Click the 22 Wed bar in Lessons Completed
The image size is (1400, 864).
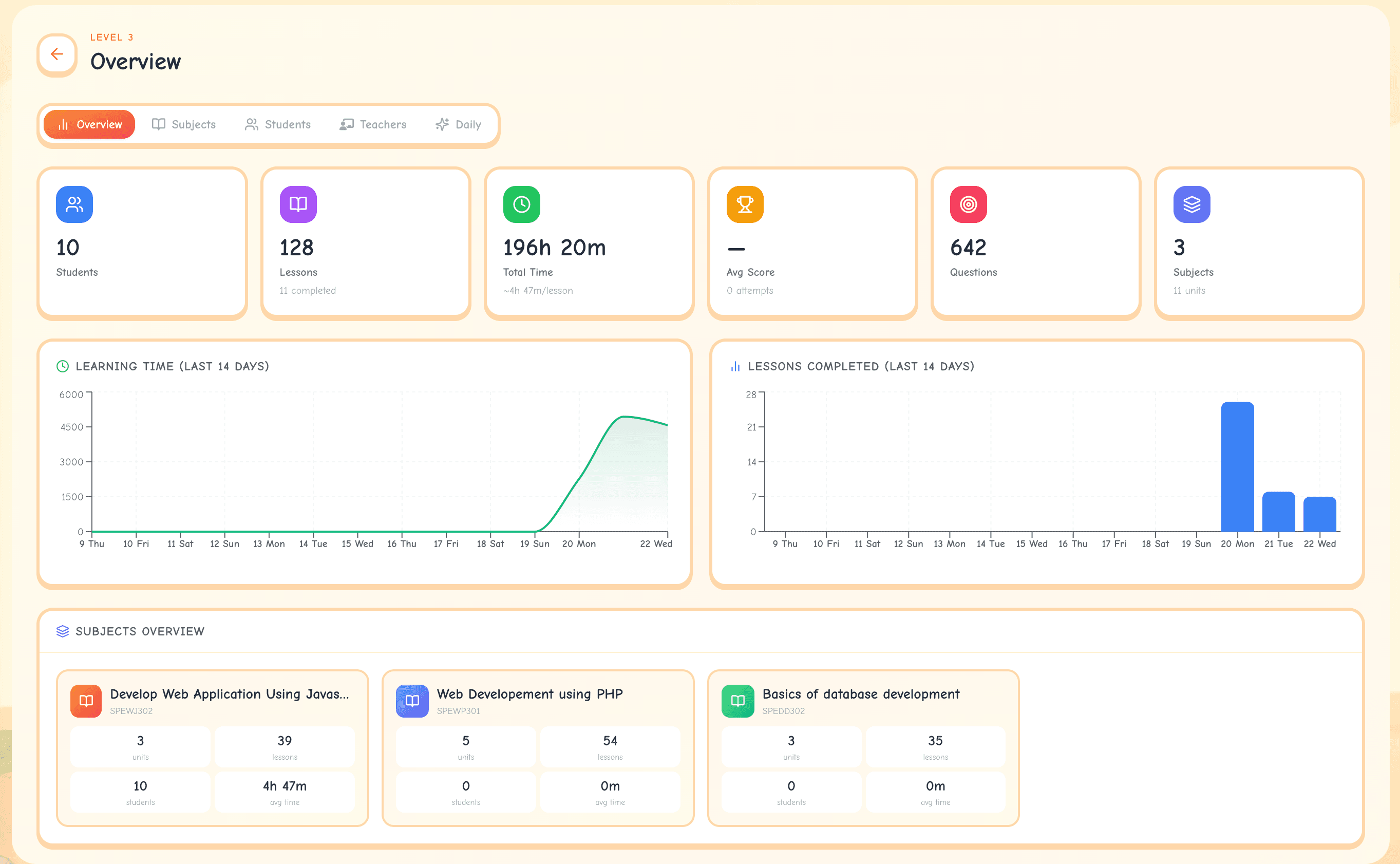pos(1319,514)
